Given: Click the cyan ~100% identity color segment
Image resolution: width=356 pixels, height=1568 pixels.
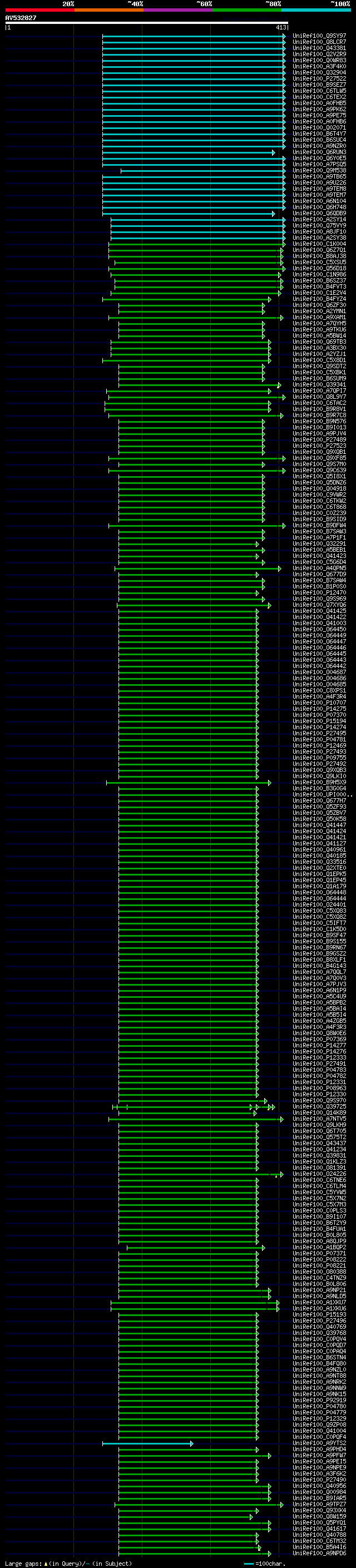Looking at the screenshot, I should coord(317,10).
